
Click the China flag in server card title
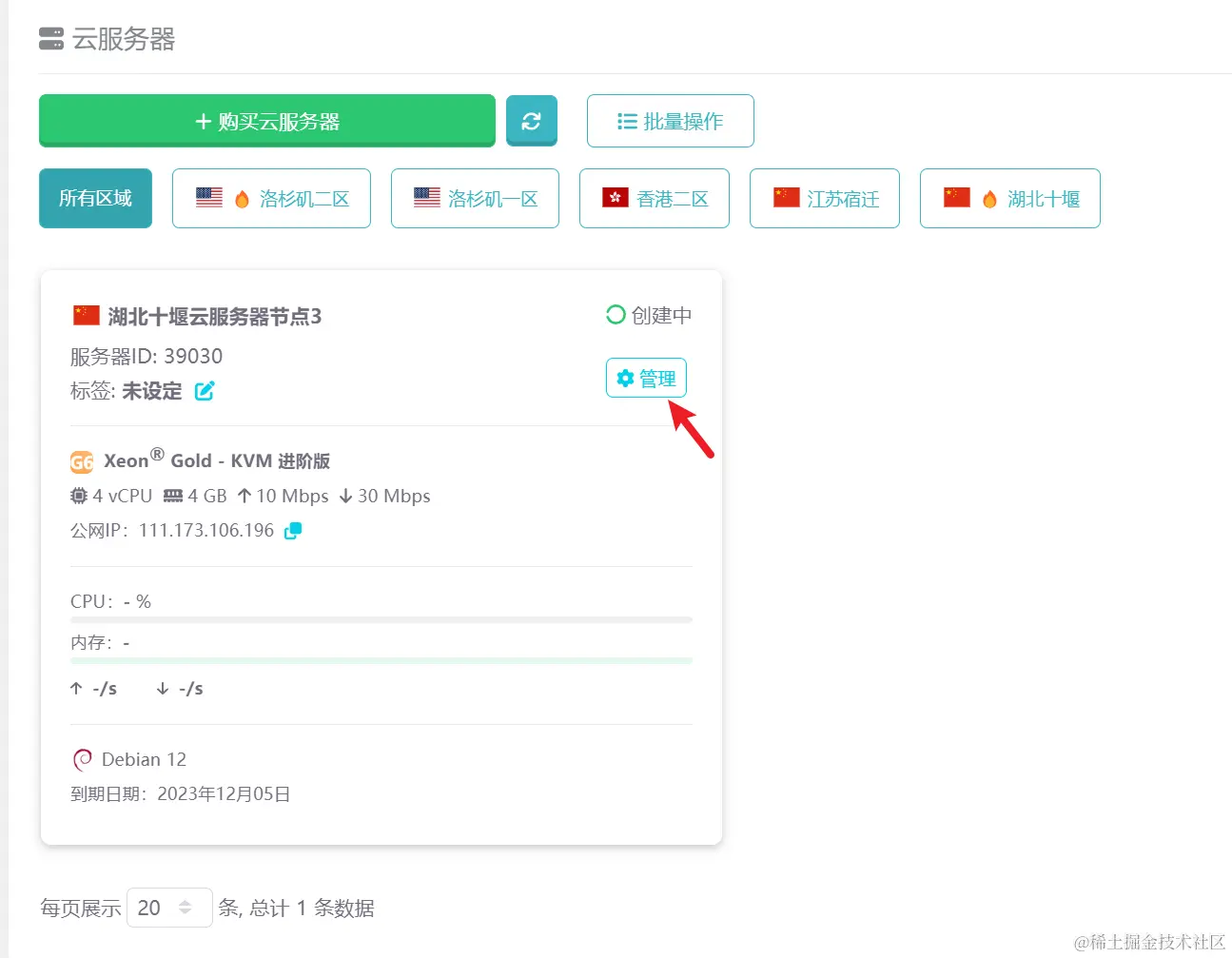[87, 315]
